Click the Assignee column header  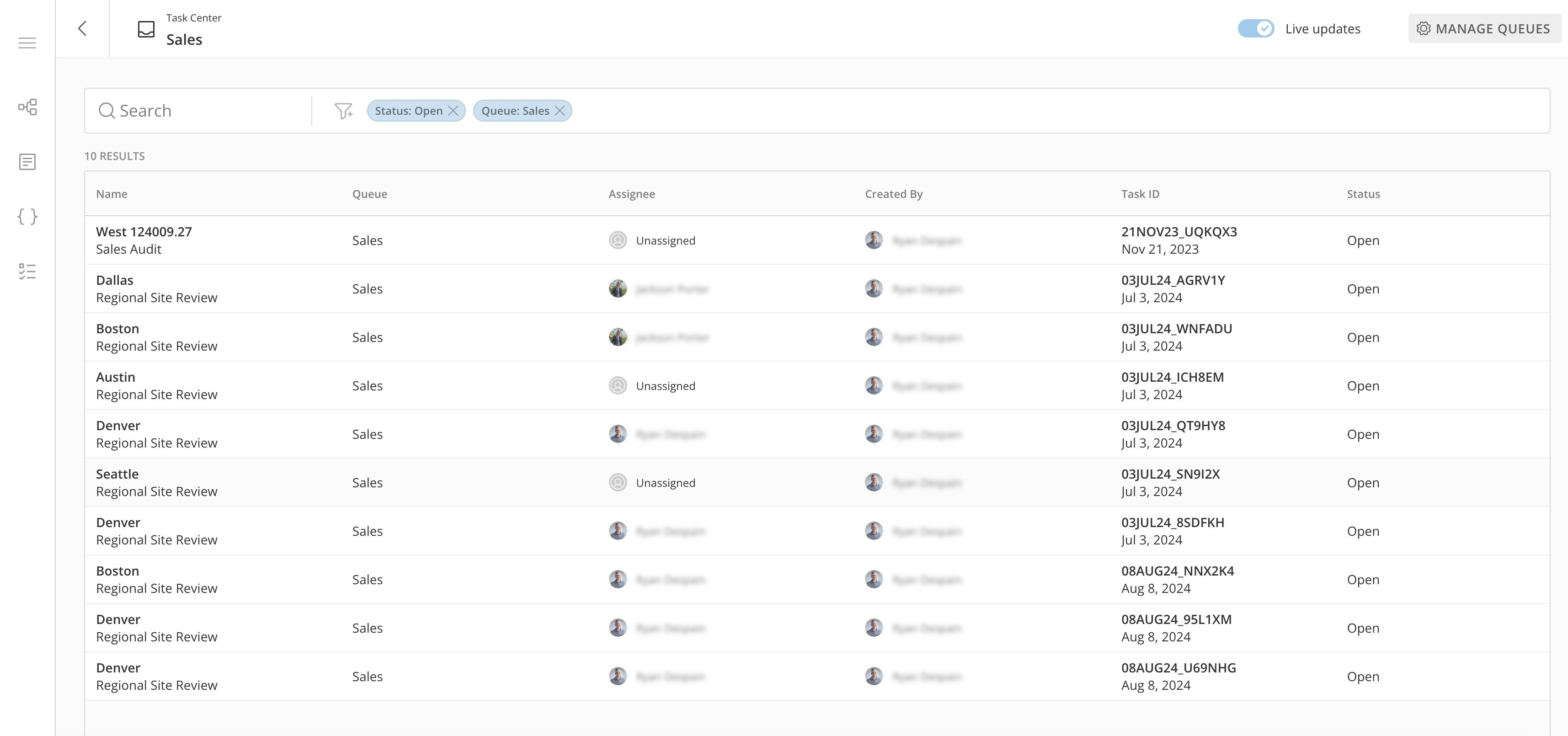click(631, 193)
